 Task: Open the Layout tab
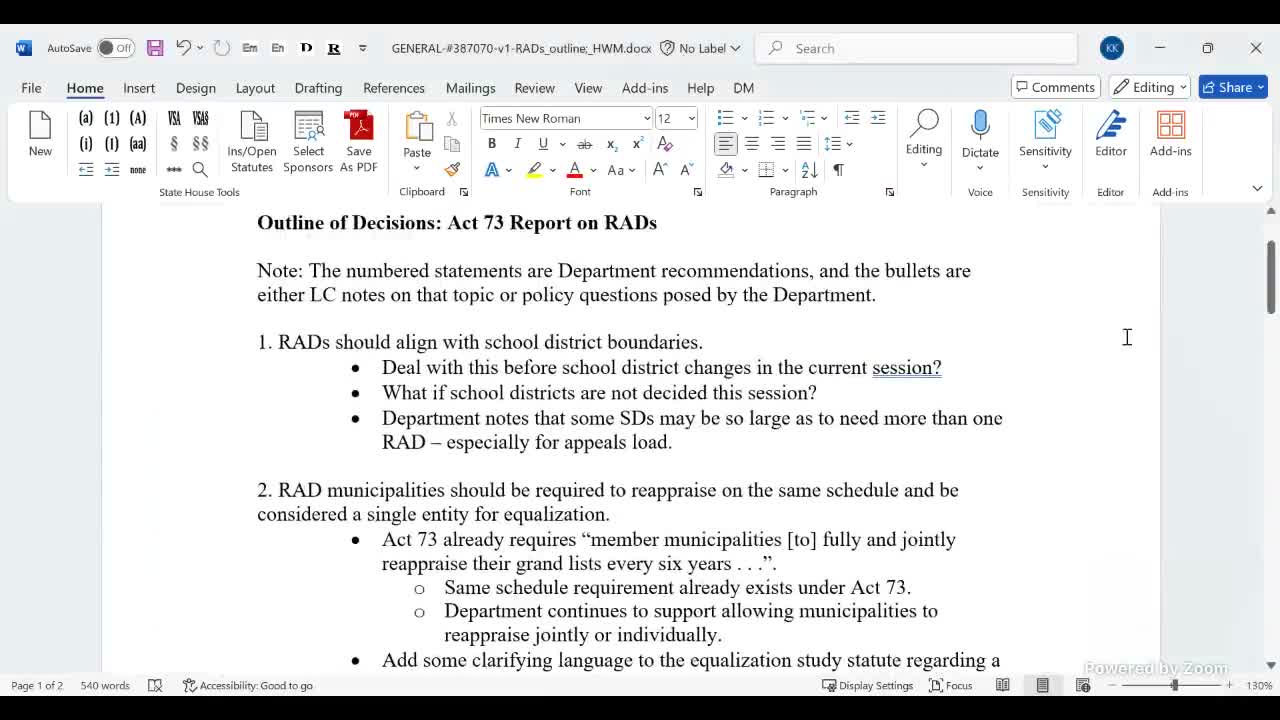pyautogui.click(x=255, y=88)
